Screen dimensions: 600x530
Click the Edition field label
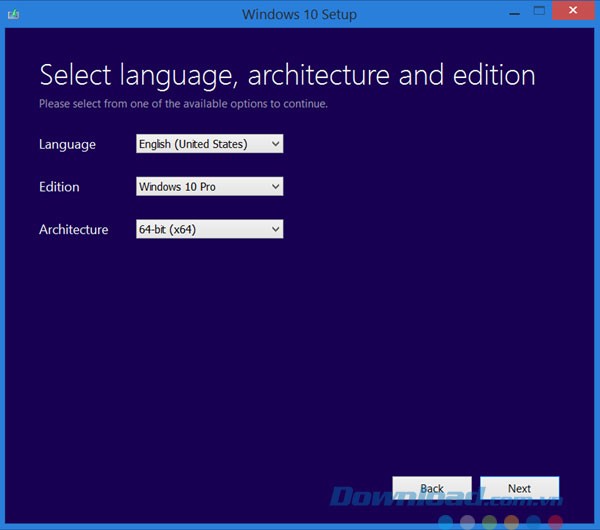(x=59, y=187)
